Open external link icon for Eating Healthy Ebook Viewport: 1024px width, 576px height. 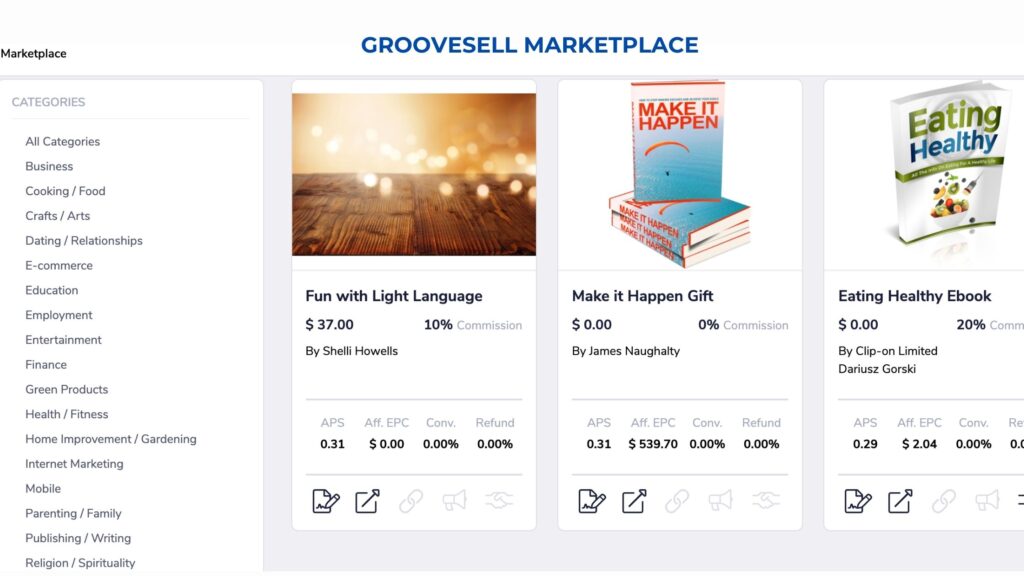[901, 501]
